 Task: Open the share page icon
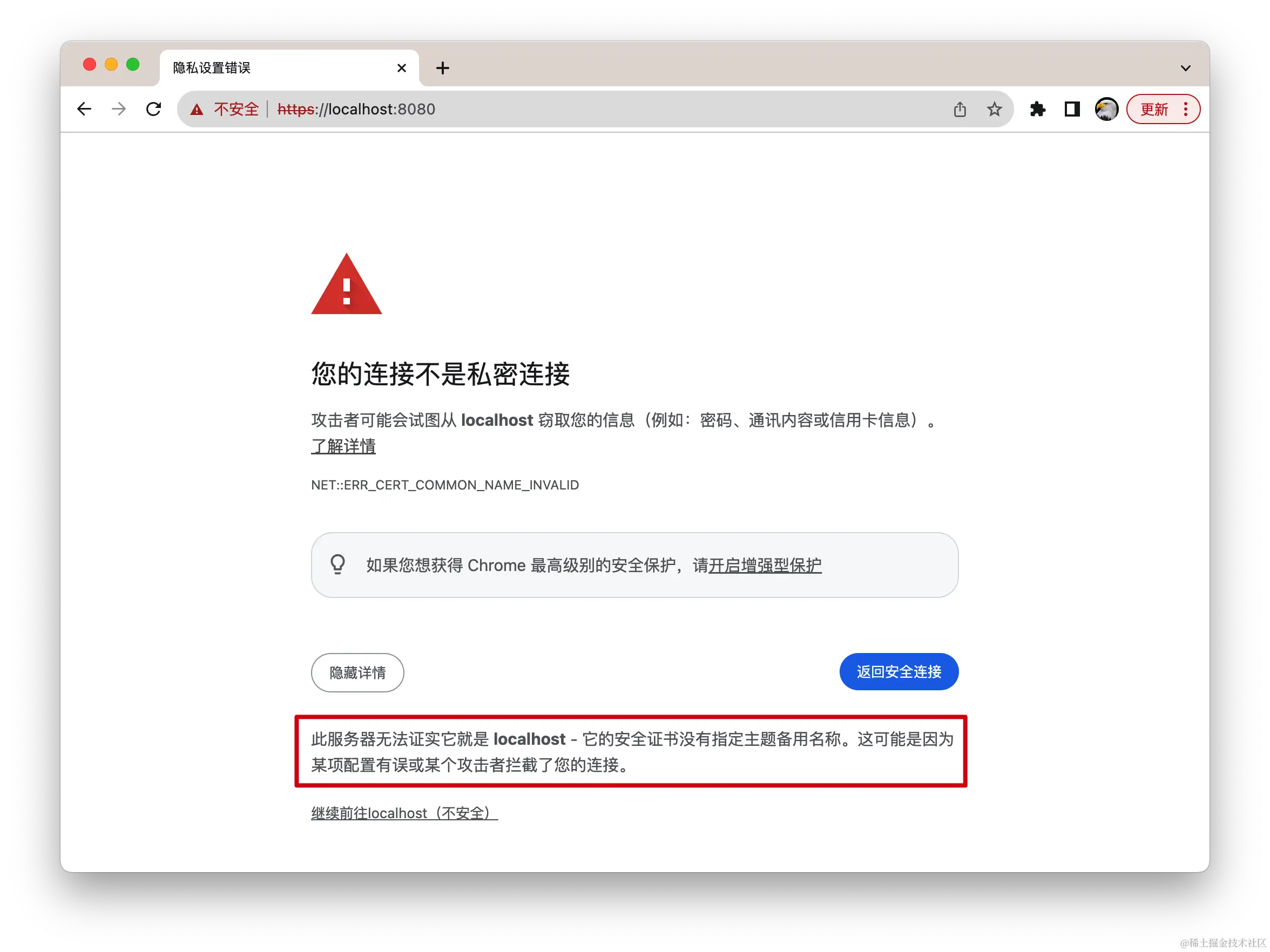coord(960,109)
